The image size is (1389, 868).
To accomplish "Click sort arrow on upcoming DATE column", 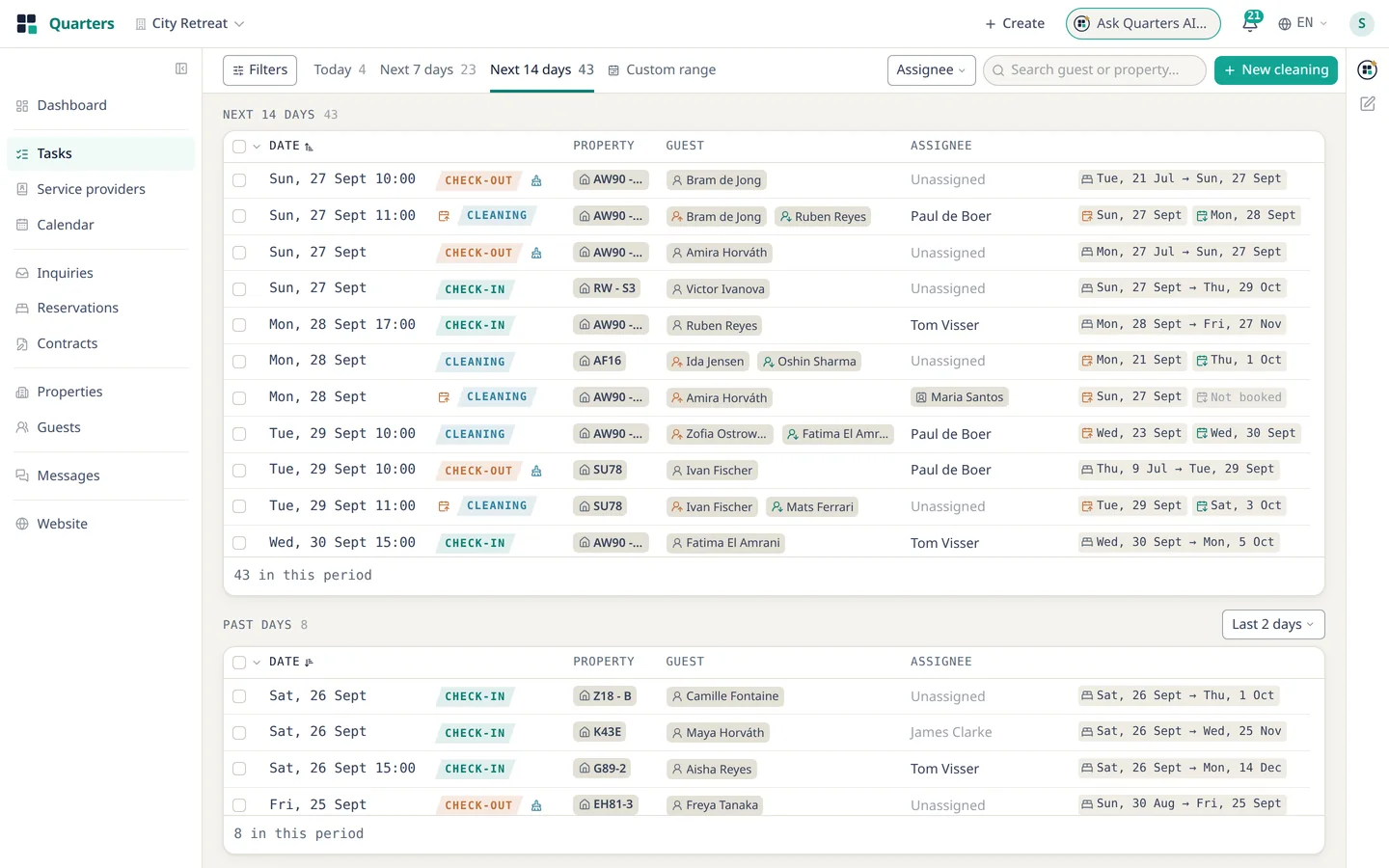I will tap(309, 147).
